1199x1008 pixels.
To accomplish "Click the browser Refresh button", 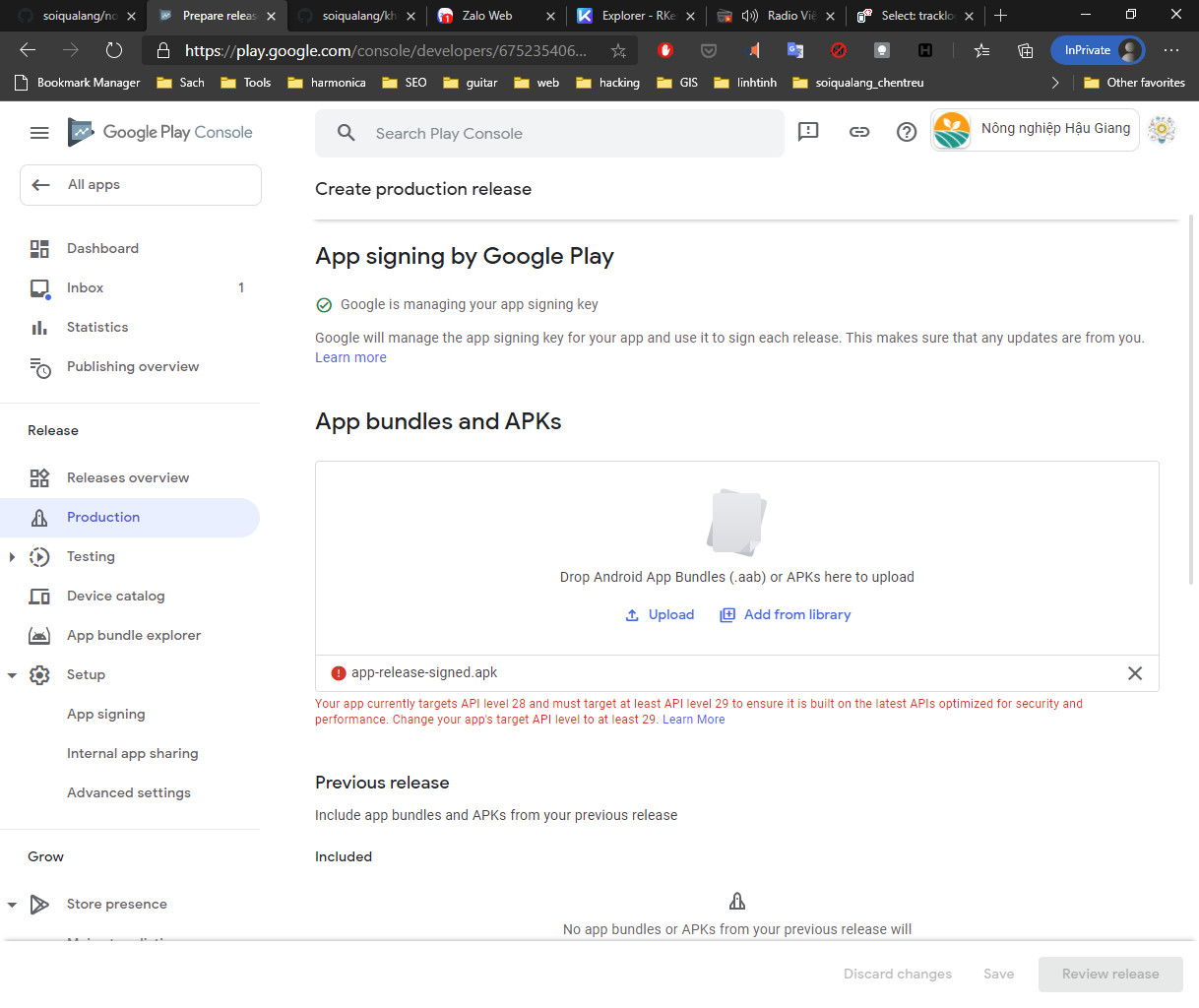I will click(113, 50).
